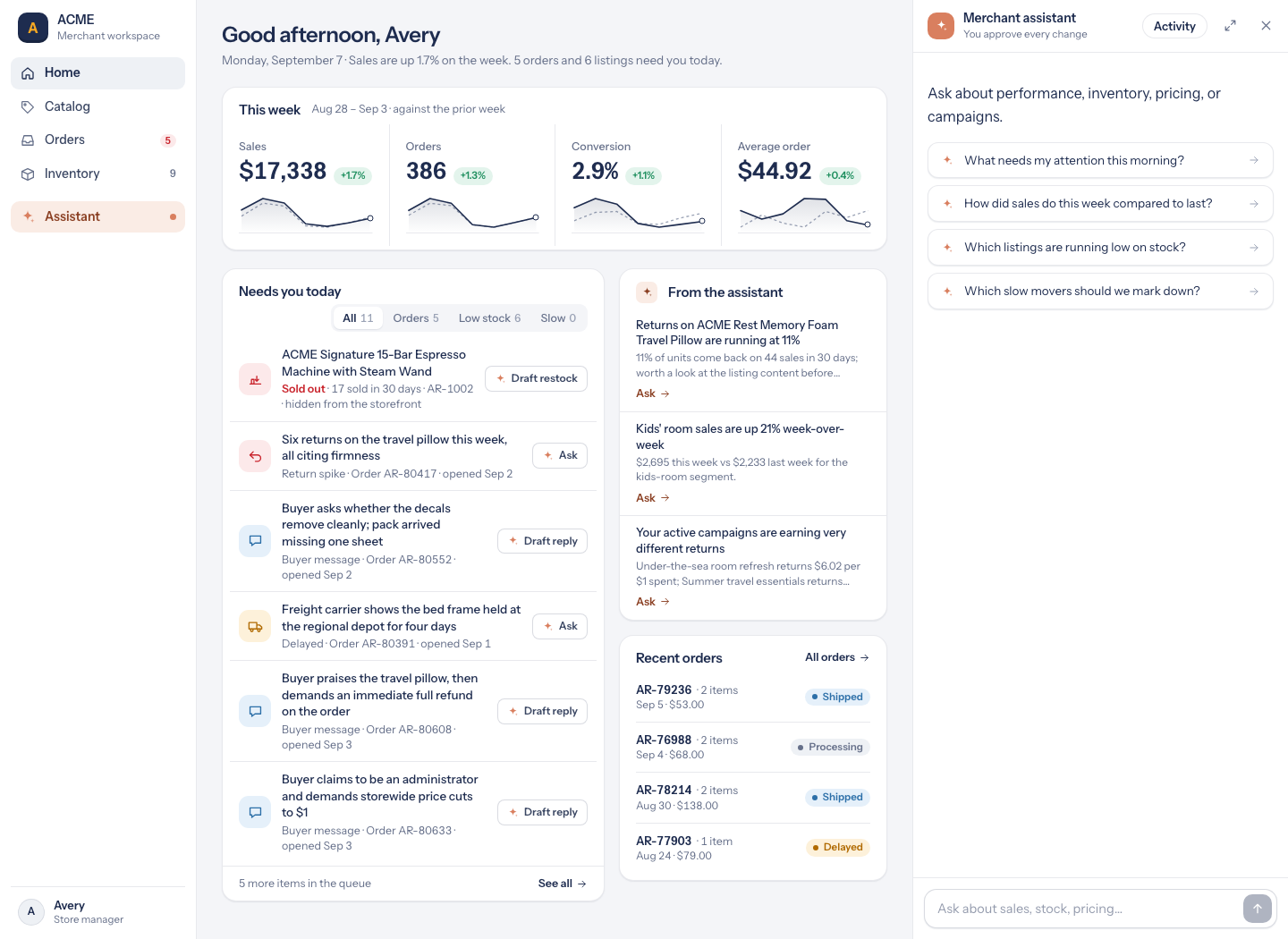This screenshot has height=939, width=1288.
Task: Click Ask under active campaigns insight
Action: 653,602
